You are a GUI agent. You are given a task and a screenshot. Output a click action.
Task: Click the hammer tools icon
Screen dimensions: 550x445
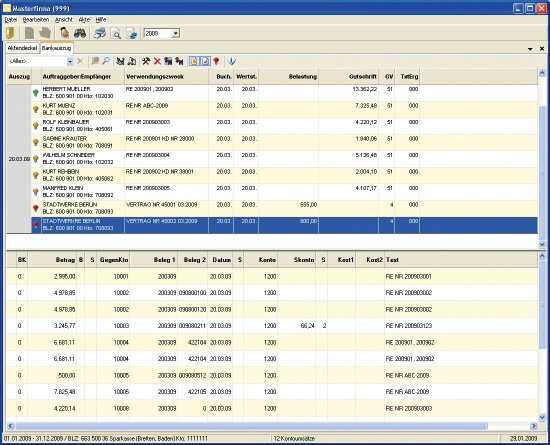click(x=146, y=61)
